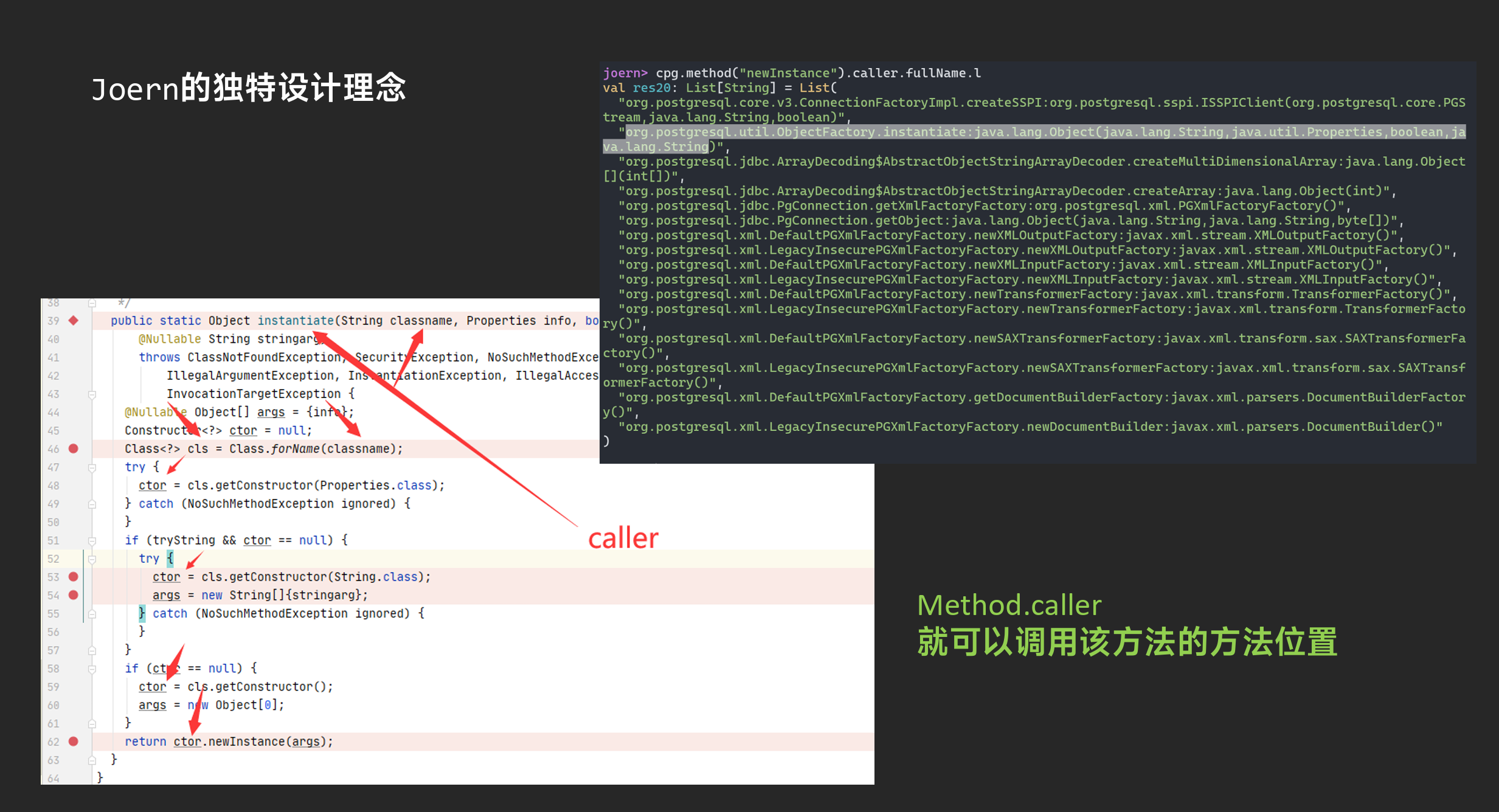This screenshot has width=1499, height=812.
Task: Click 'LegacyInsecurePGXmlFactoryFactory.newXMLOutputFactory' result entry
Action: tap(1037, 250)
